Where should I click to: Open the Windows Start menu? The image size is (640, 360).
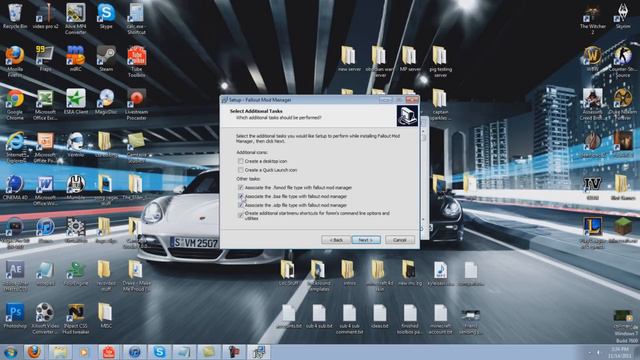click(x=10, y=352)
